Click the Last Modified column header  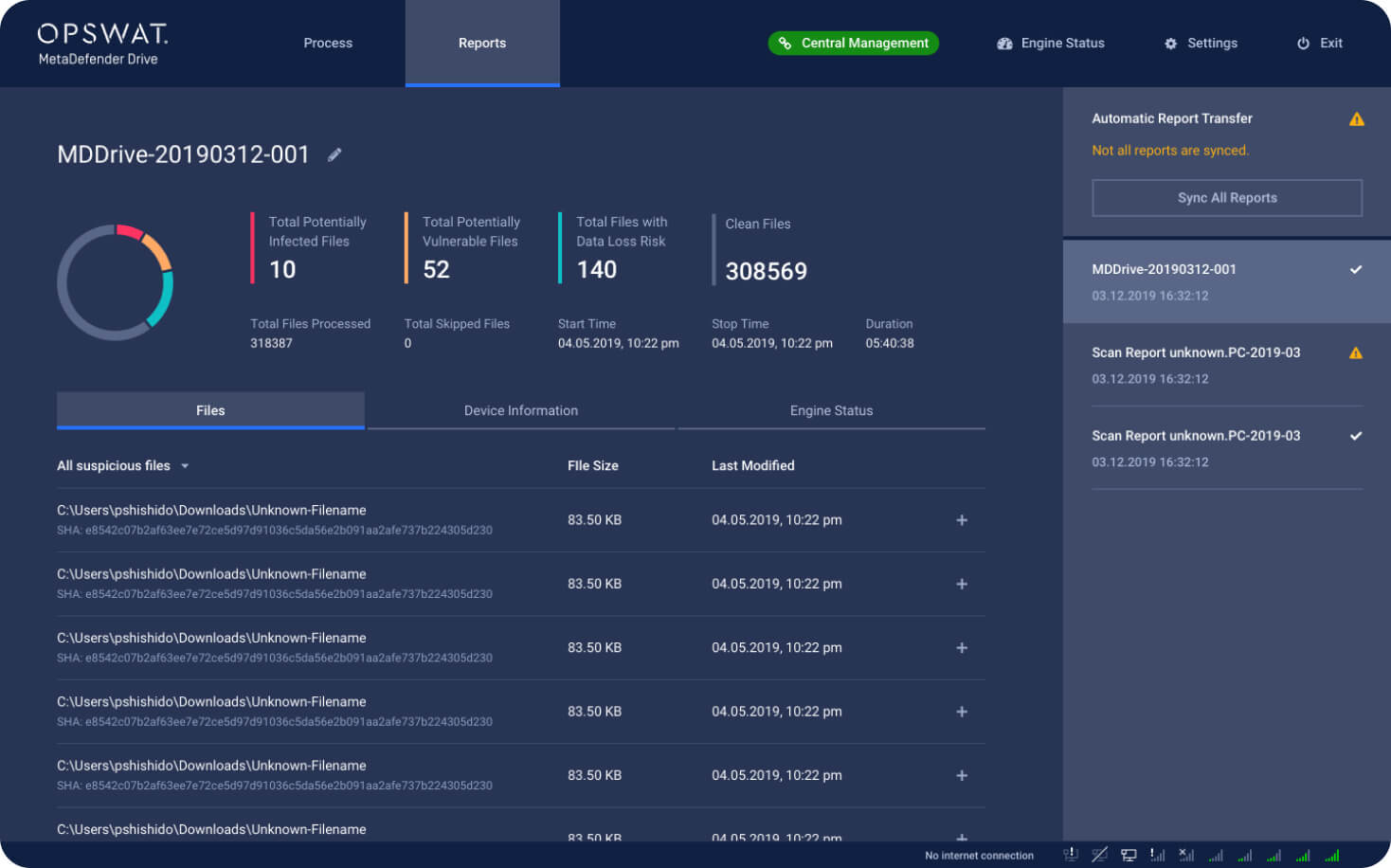point(753,465)
